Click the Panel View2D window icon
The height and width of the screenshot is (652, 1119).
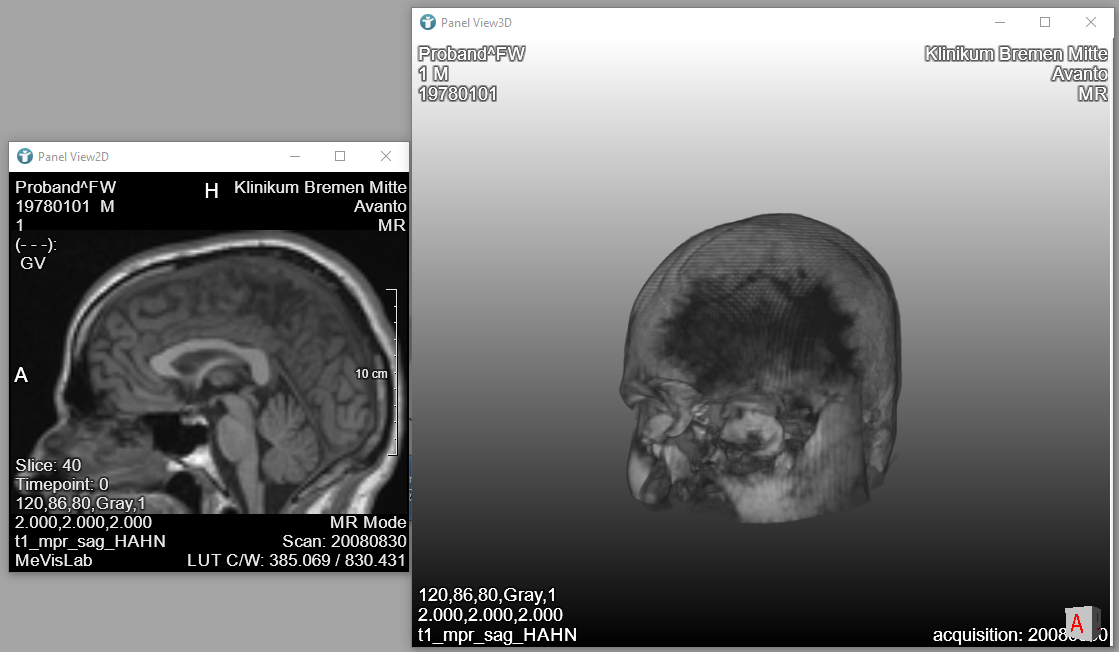(x=25, y=156)
